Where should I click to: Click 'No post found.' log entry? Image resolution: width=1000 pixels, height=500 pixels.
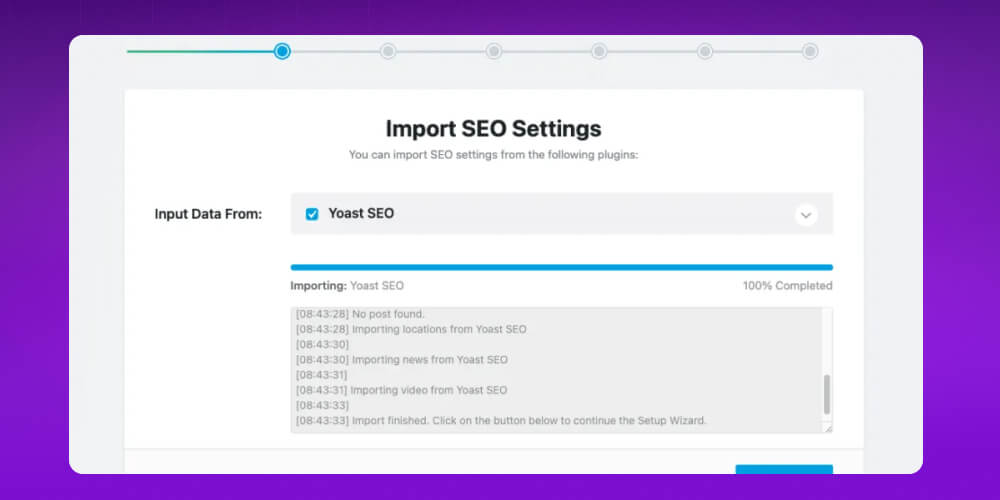pos(360,314)
